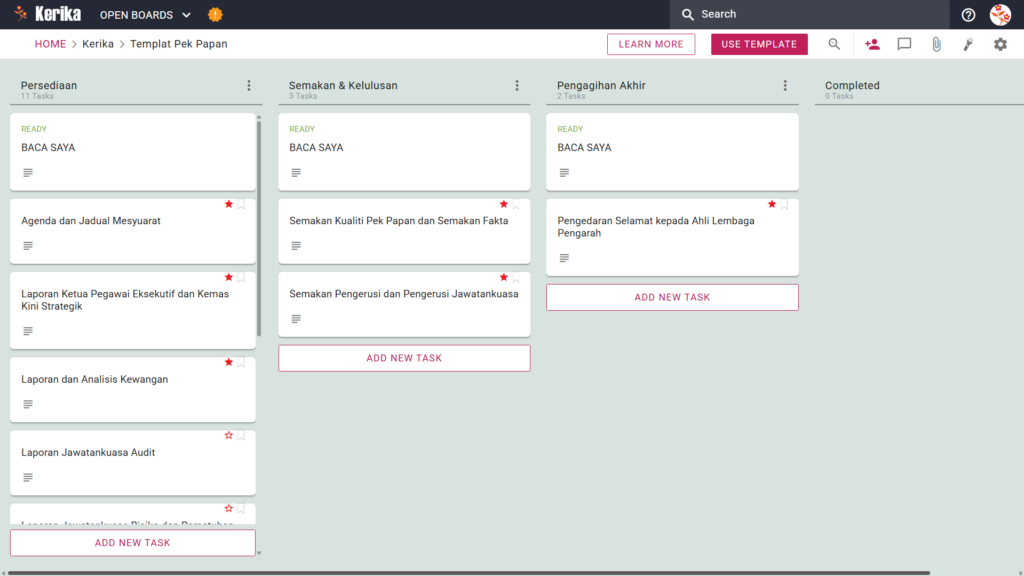Open the board settings gear icon
This screenshot has width=1024, height=576.
(1000, 44)
